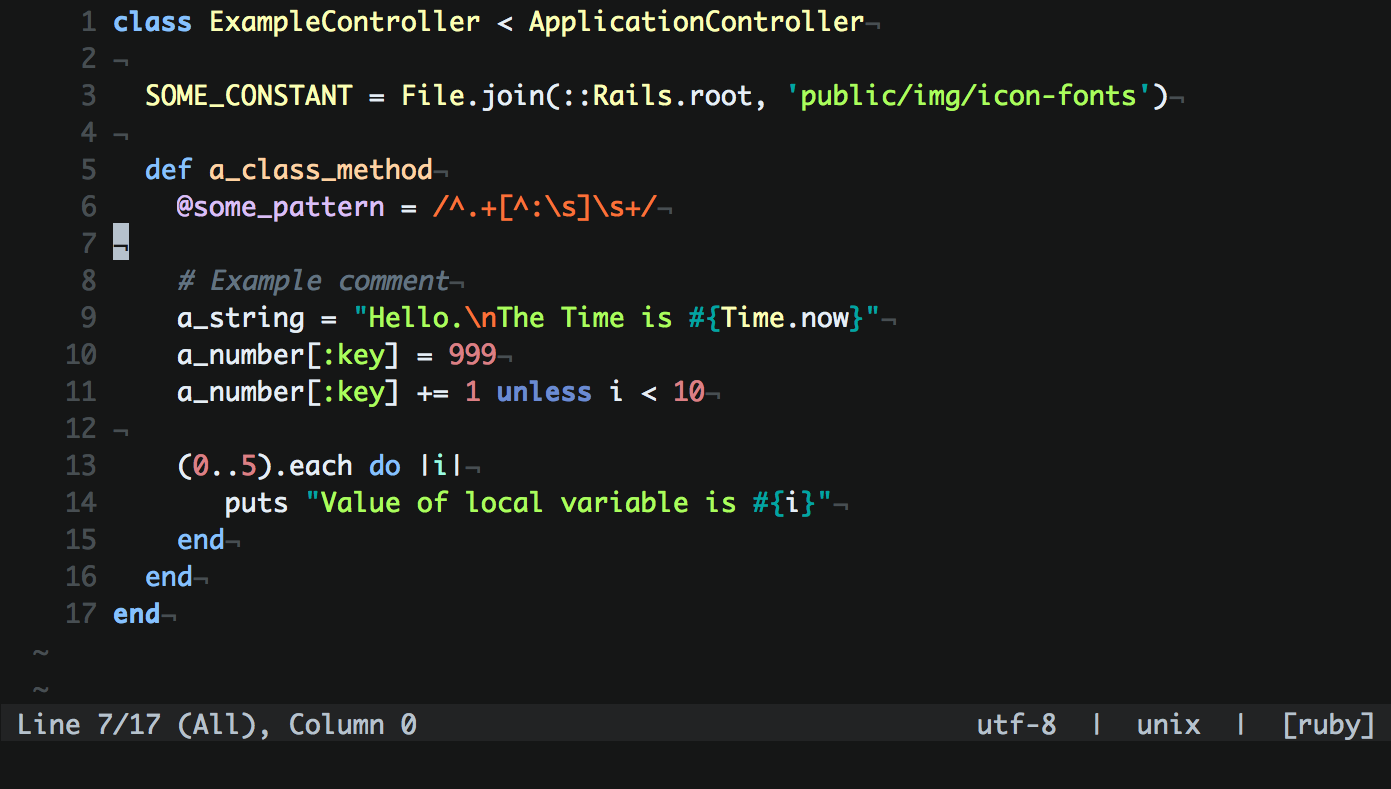Click "Value of local variable is" string text
The image size is (1391, 789).
(x=529, y=503)
